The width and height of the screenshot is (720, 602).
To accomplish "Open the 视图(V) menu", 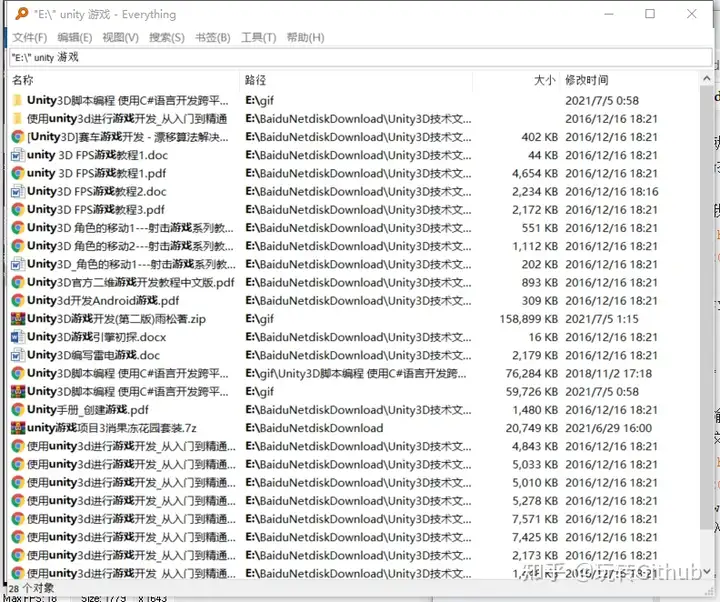I will click(x=120, y=37).
